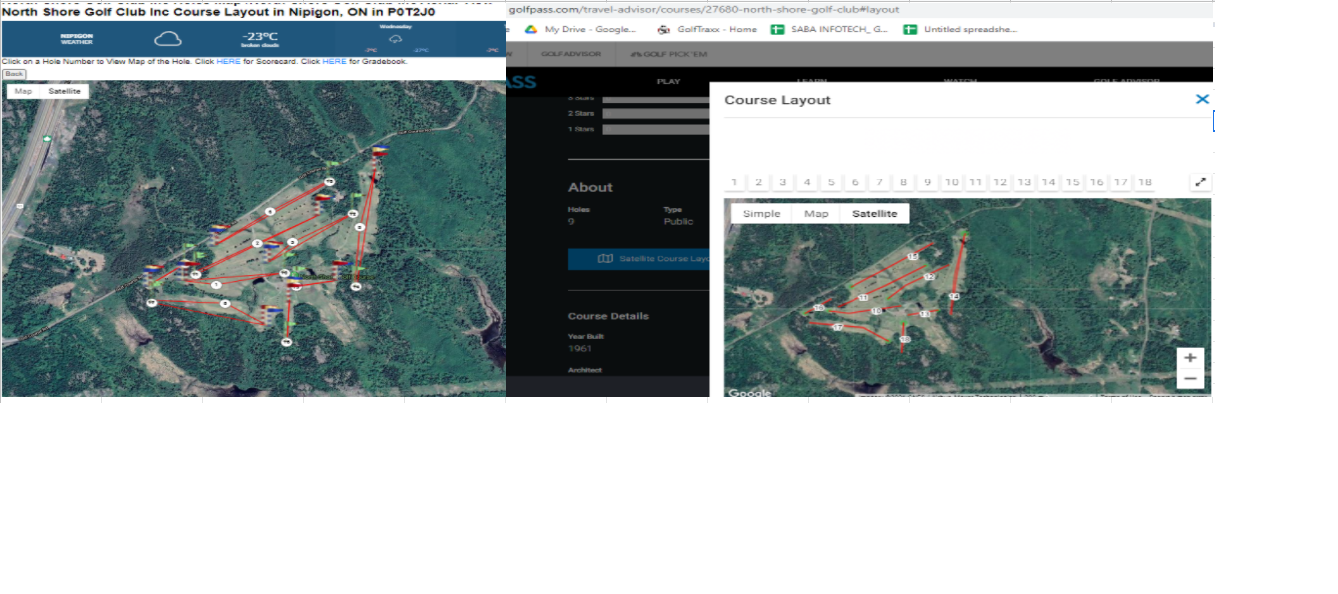
Task: Click the Public course type value
Action: pos(676,221)
